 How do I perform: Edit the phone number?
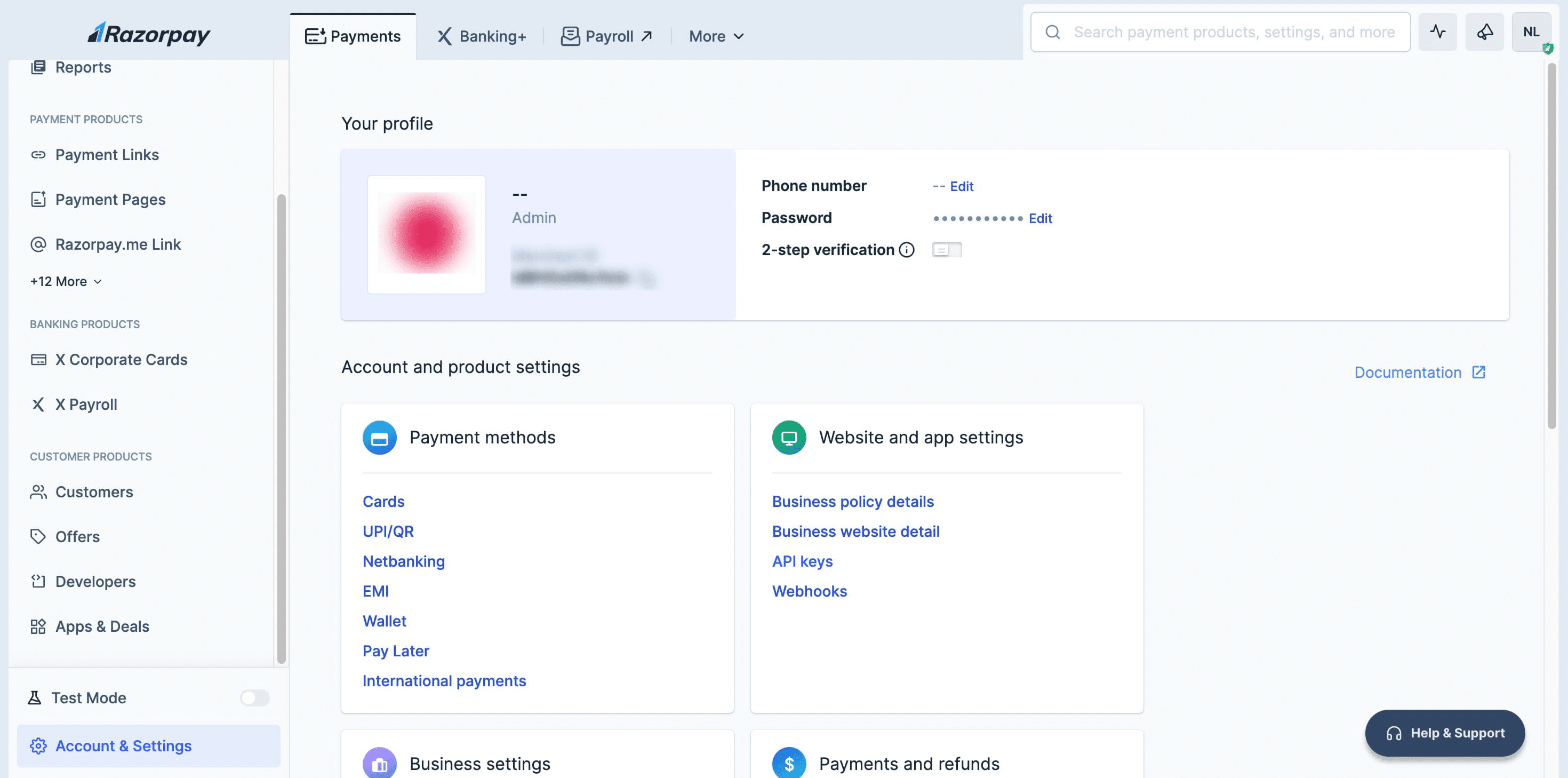pos(961,186)
